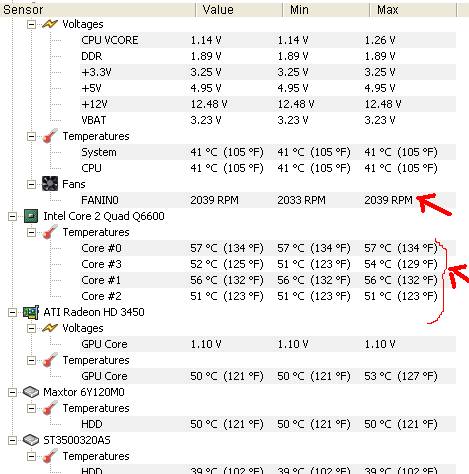Screen dimensions: 469x474
Task: Collapse the ATI Radeon HD 3450 node
Action: tap(12, 312)
